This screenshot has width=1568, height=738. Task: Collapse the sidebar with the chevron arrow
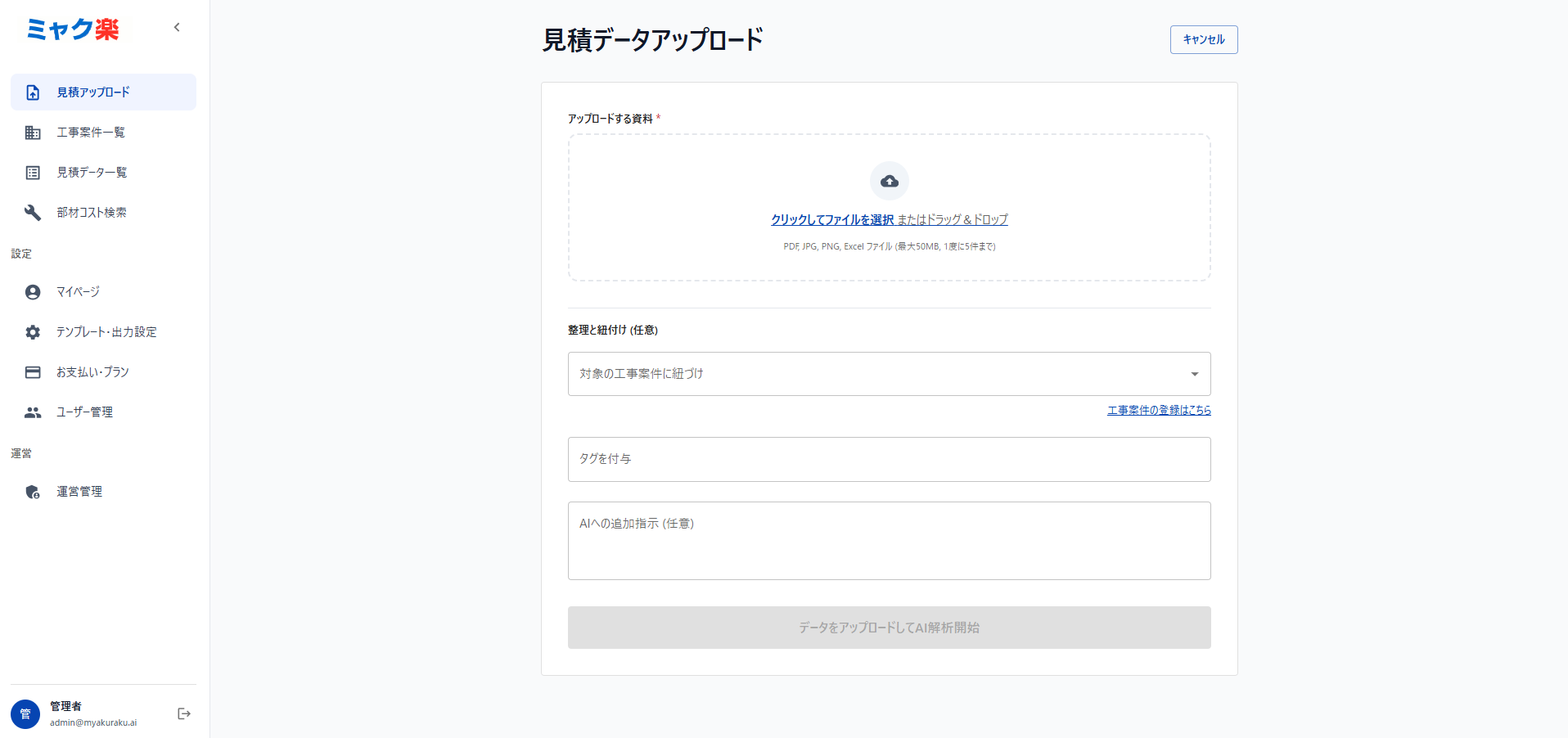(x=177, y=28)
